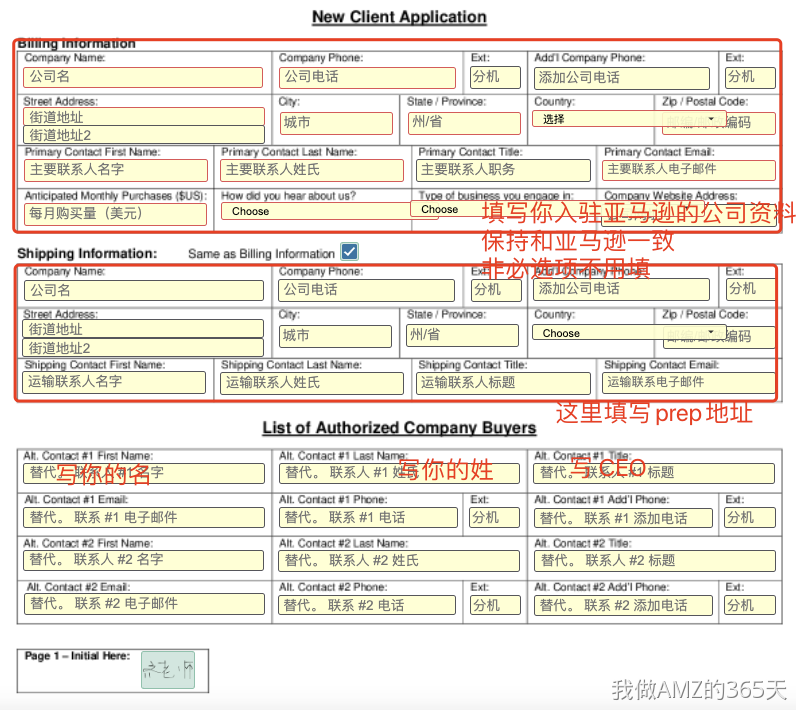Click Shipping Contact Title field

503,383
